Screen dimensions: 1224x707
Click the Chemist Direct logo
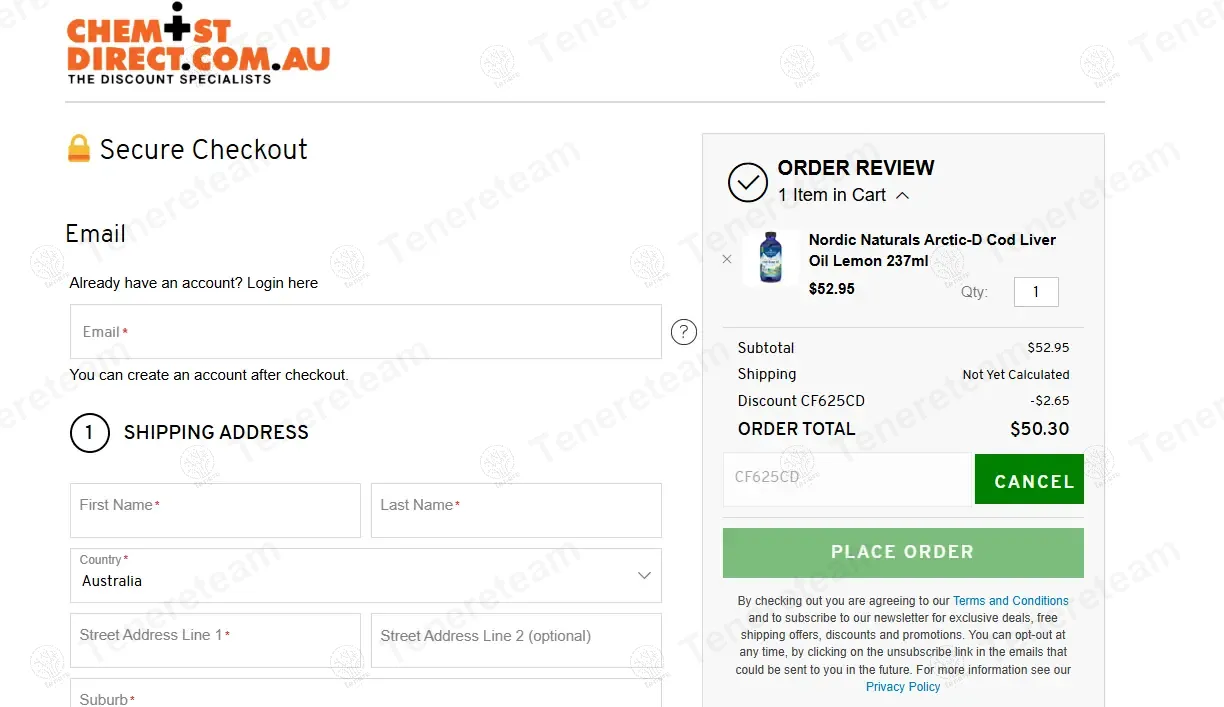pyautogui.click(x=198, y=45)
